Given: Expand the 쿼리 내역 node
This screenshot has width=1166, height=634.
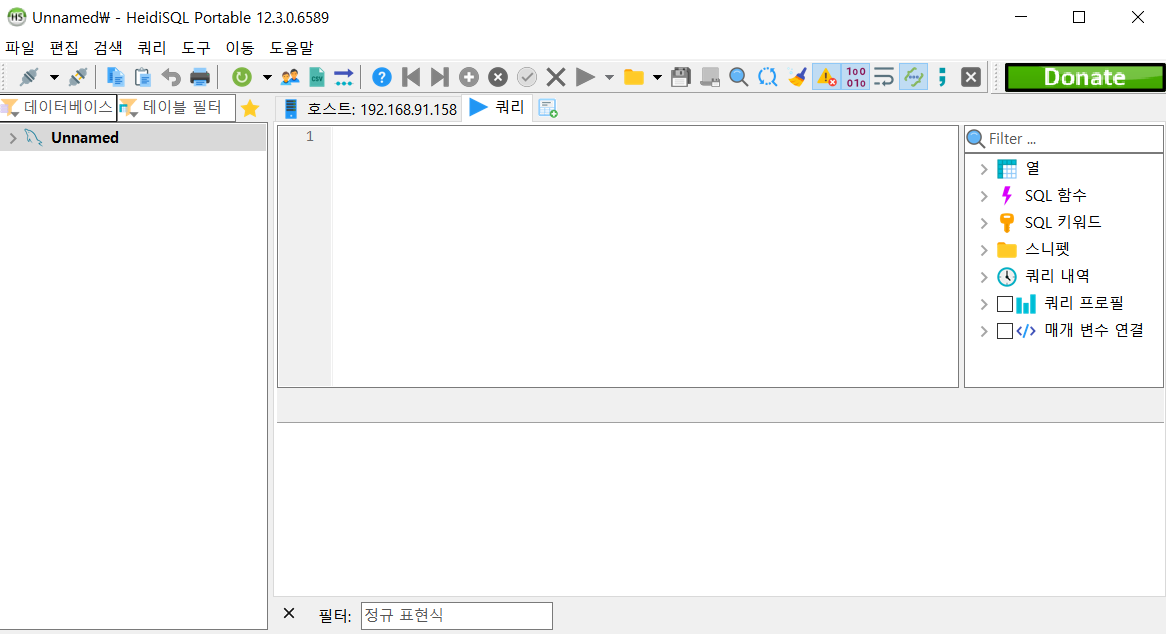Looking at the screenshot, I should click(x=984, y=277).
